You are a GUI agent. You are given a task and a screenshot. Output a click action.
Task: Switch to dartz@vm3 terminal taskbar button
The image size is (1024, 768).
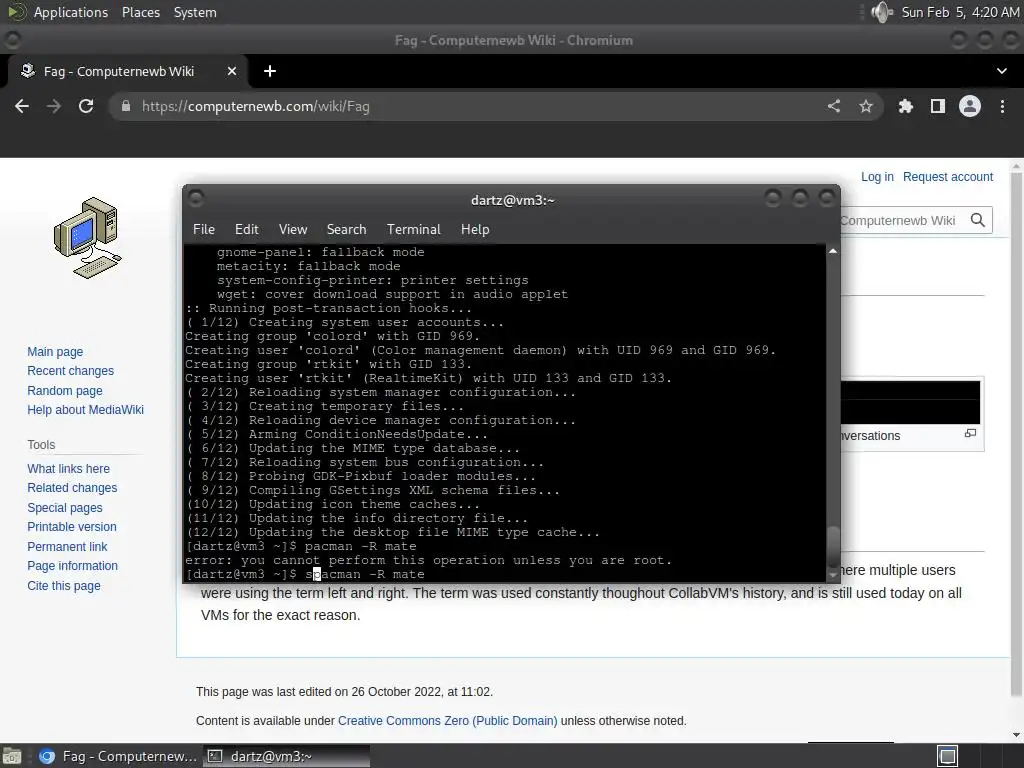(x=287, y=756)
